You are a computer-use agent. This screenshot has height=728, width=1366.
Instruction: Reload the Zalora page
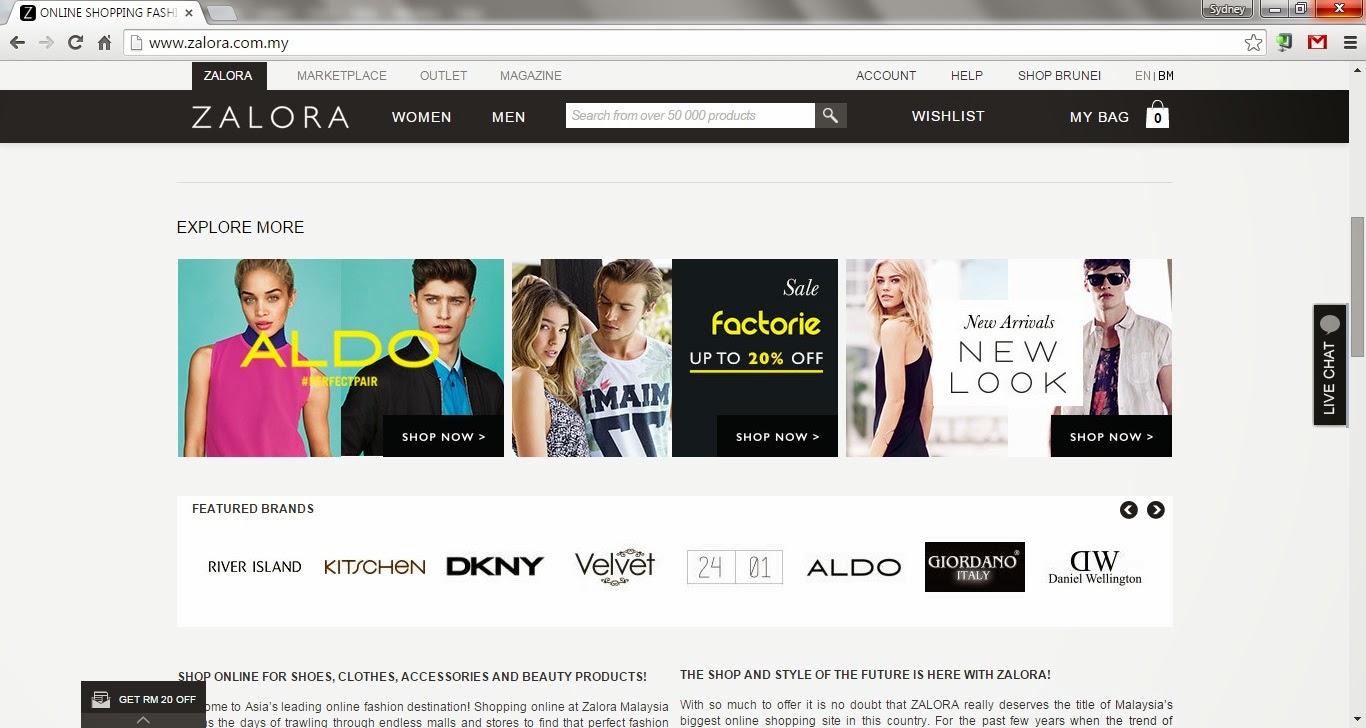(x=75, y=43)
